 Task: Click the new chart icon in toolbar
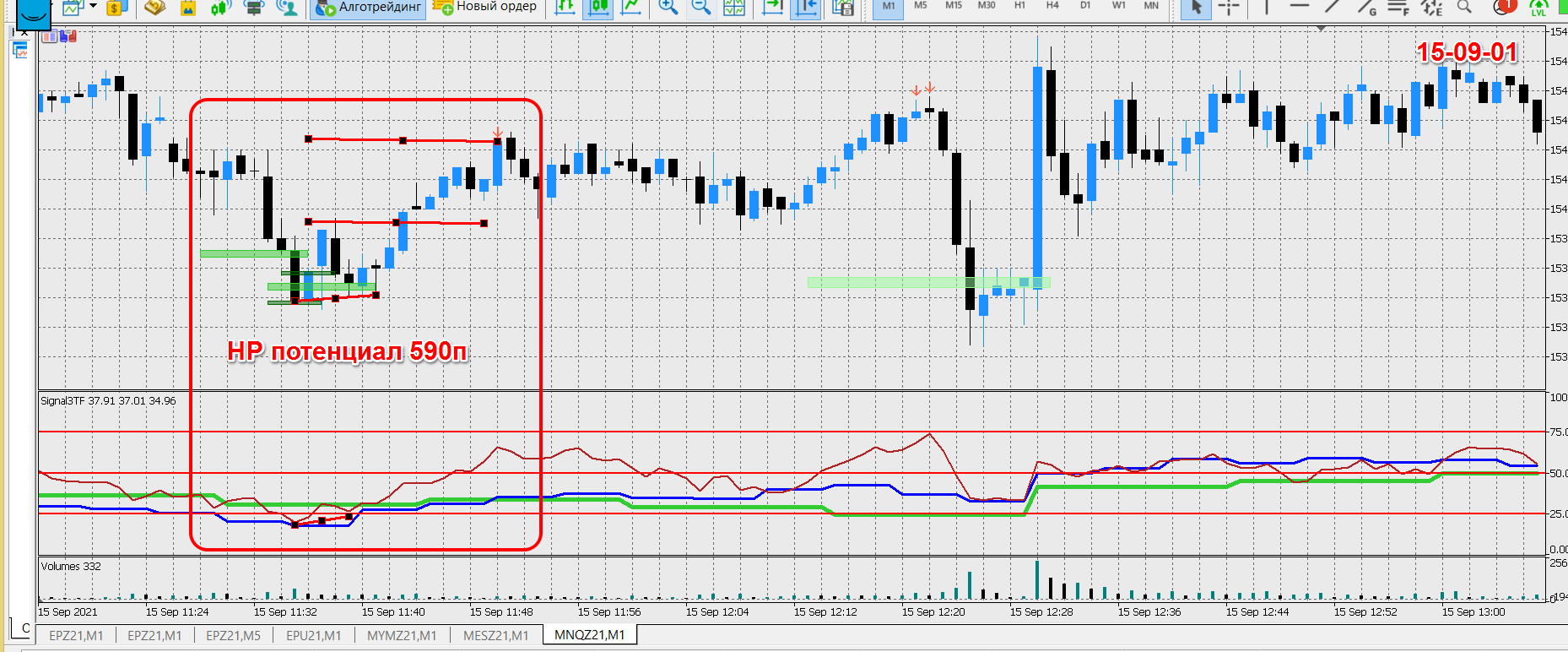click(x=73, y=7)
